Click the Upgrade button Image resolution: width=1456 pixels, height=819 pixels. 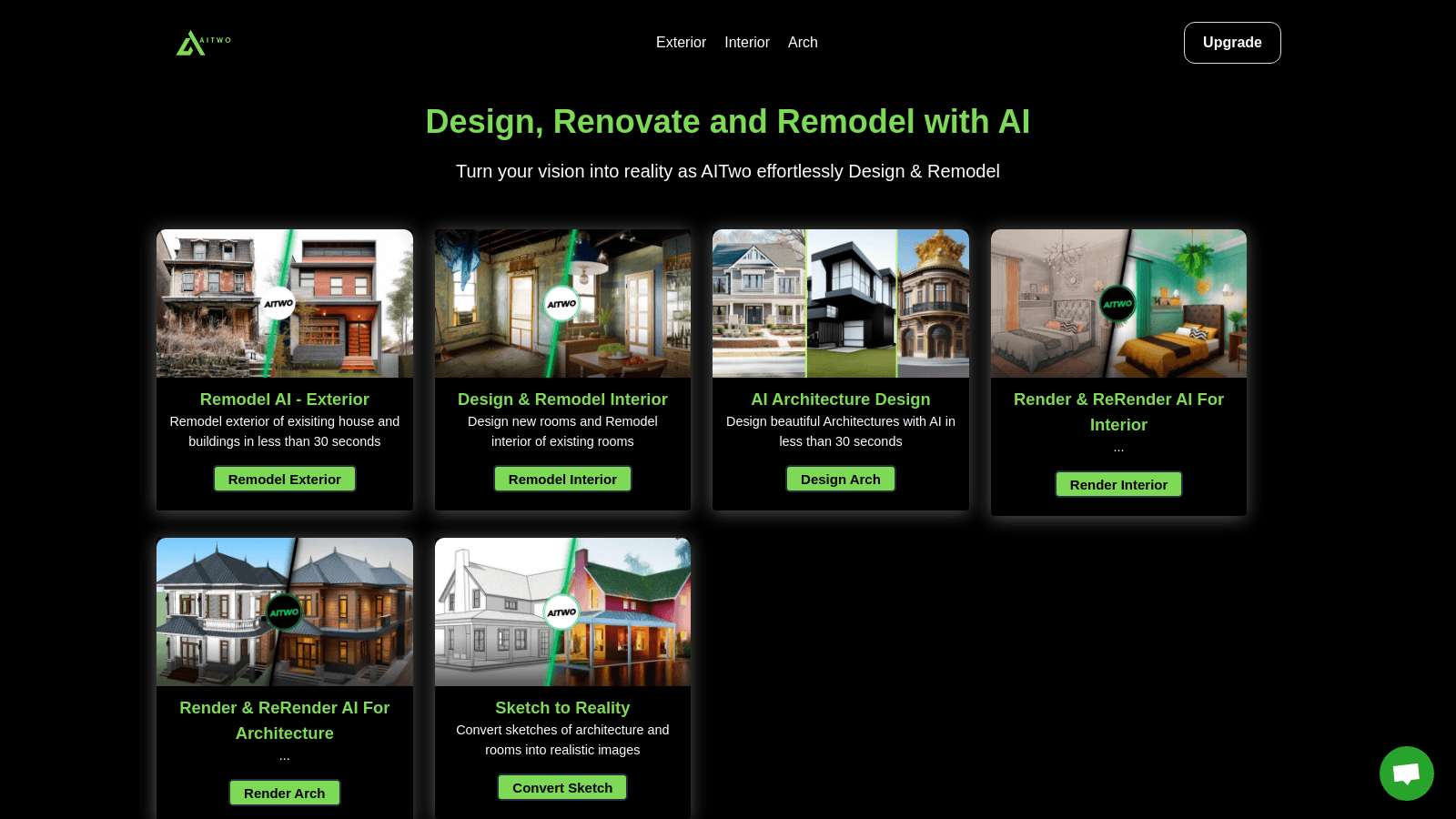click(x=1232, y=43)
